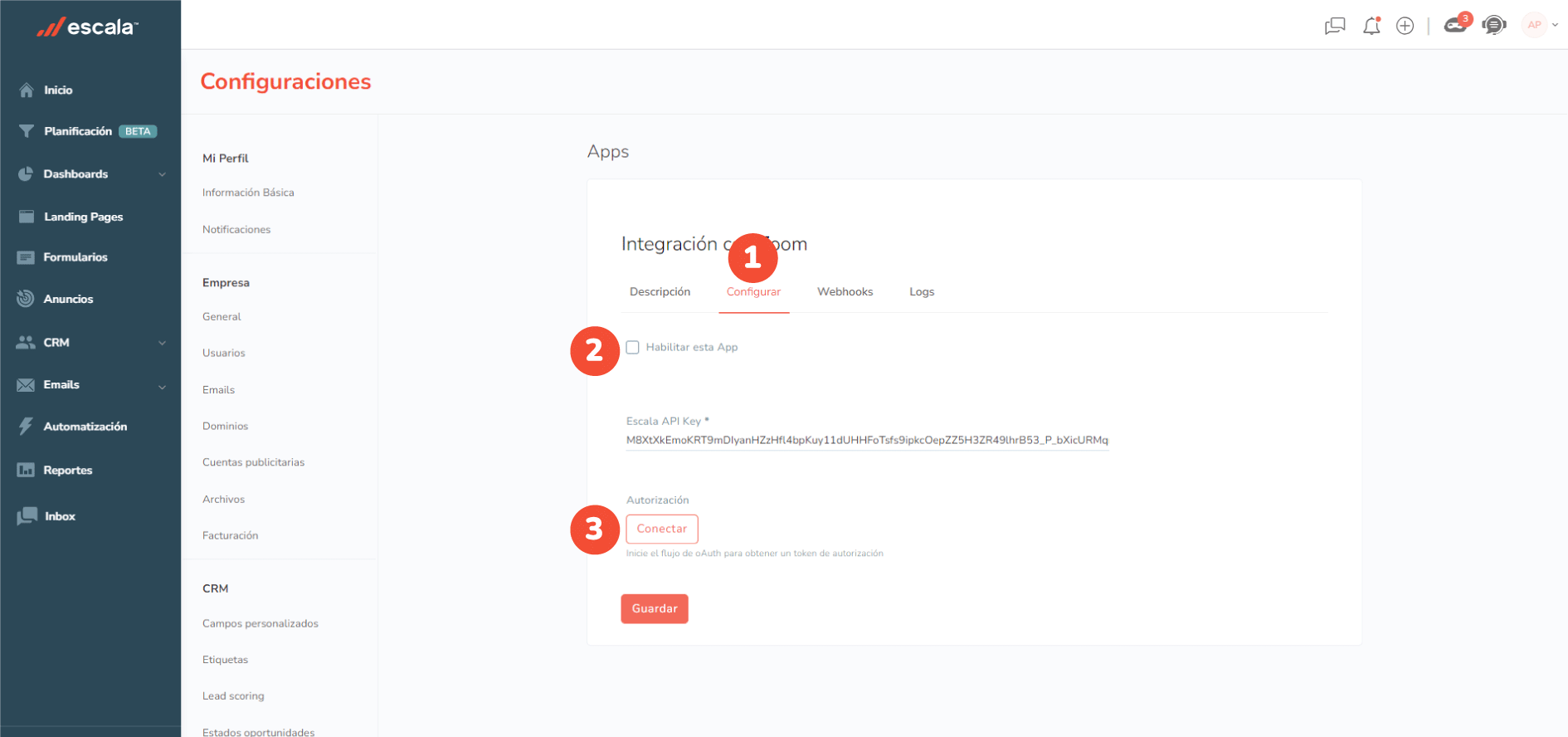Switch to the Logs tab
This screenshot has height=737, width=1568.
pyautogui.click(x=922, y=291)
